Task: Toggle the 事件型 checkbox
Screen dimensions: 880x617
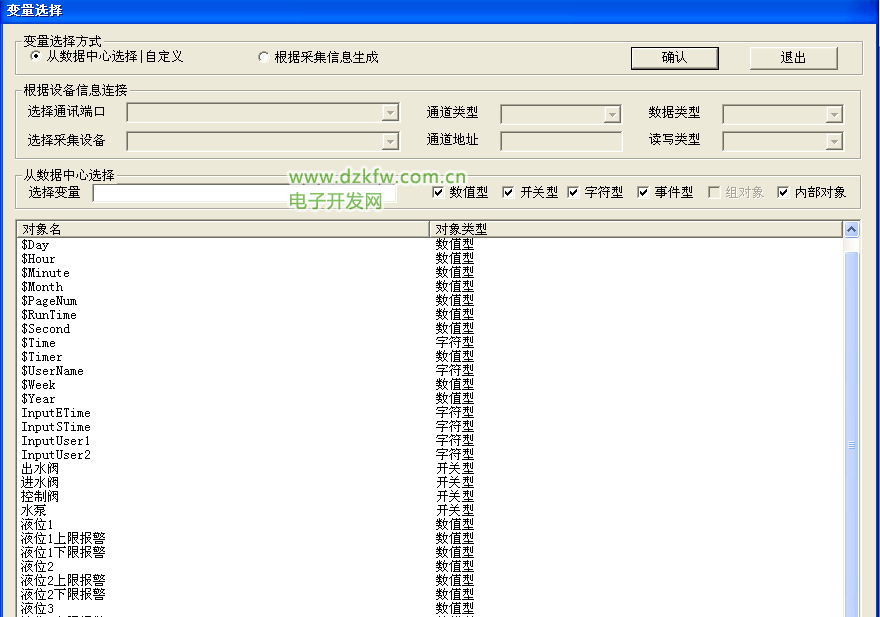Action: coord(643,192)
